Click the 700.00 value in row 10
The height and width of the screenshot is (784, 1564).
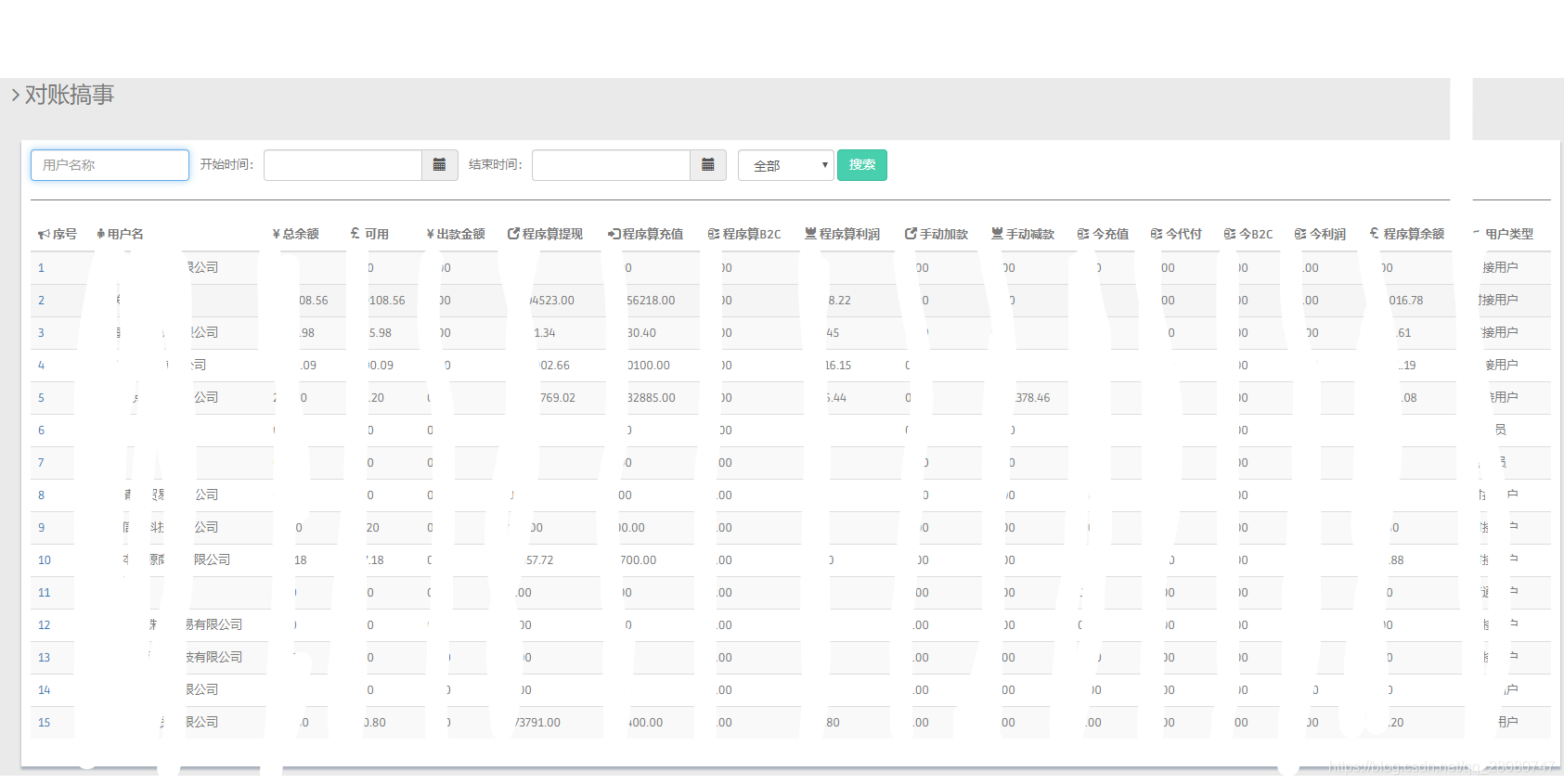(639, 560)
